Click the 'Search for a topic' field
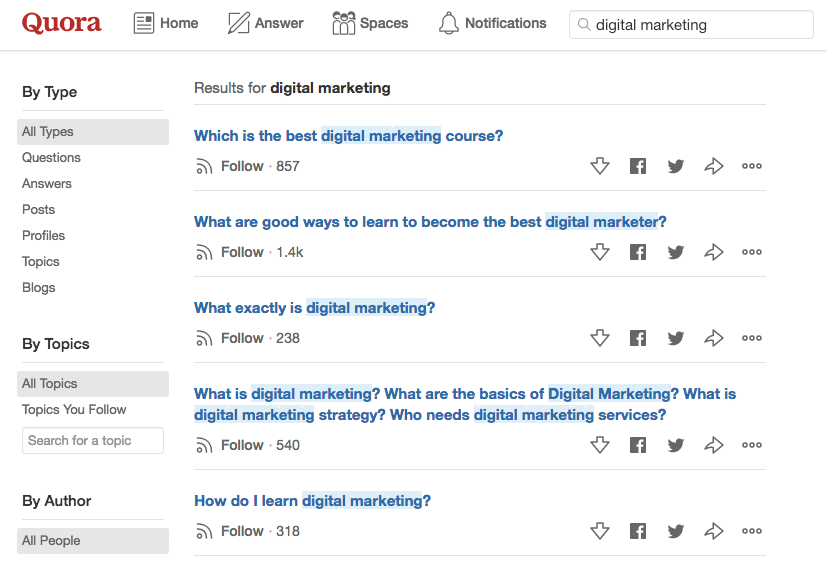This screenshot has height=561, width=826. [93, 440]
